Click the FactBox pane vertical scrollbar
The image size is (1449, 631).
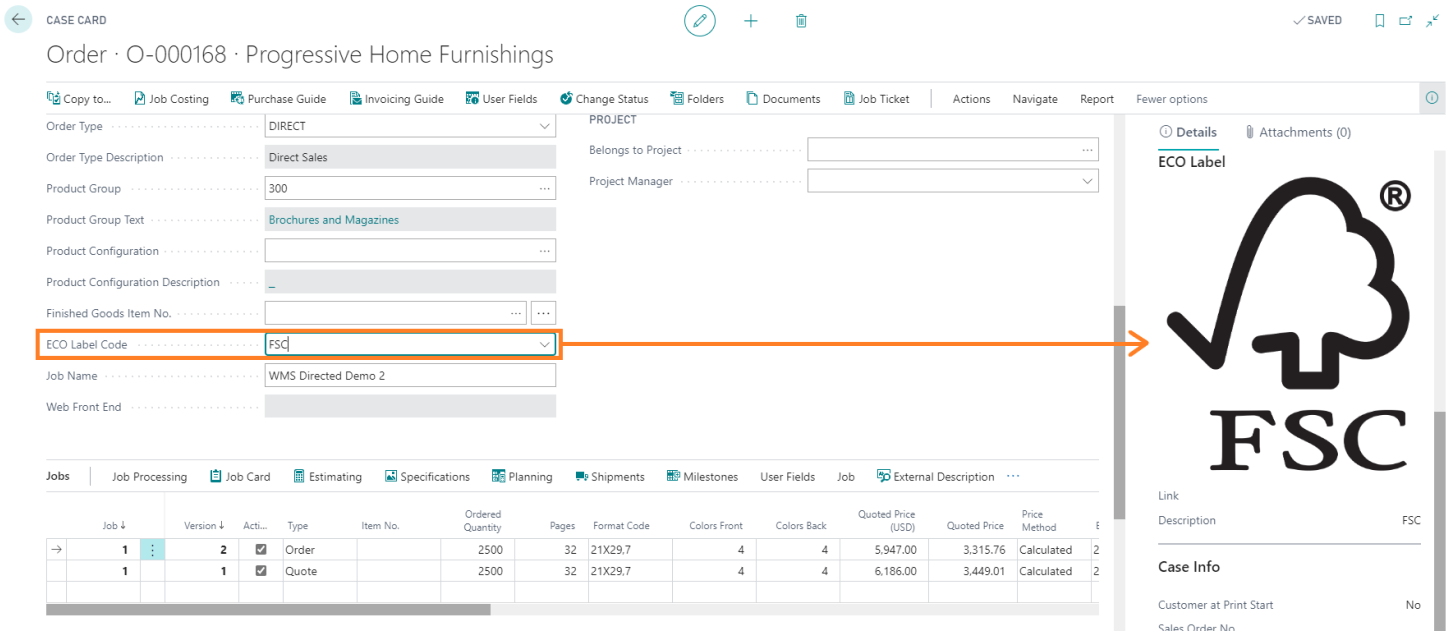tap(1439, 520)
